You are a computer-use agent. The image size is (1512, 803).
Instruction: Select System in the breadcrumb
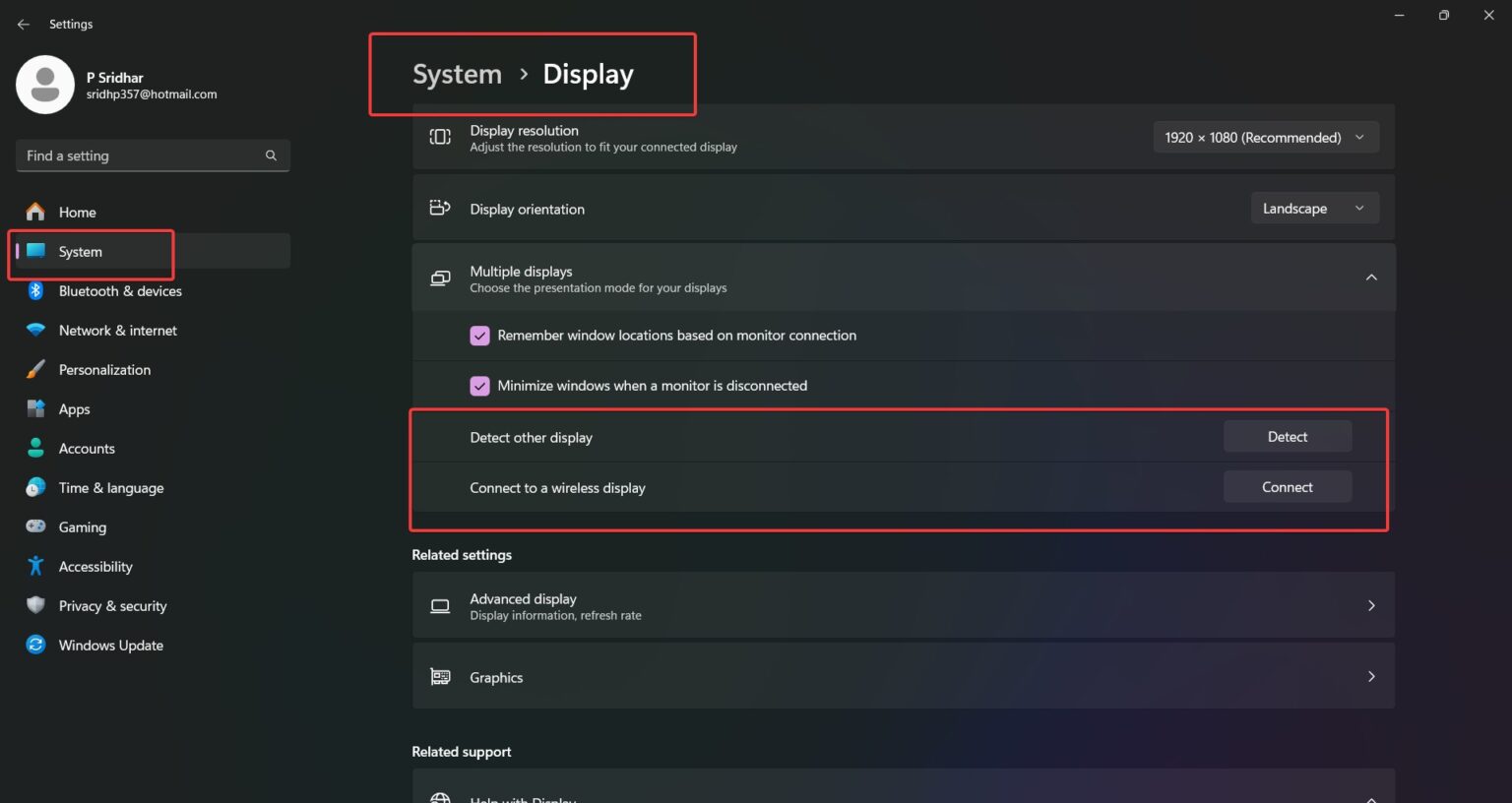coord(457,74)
